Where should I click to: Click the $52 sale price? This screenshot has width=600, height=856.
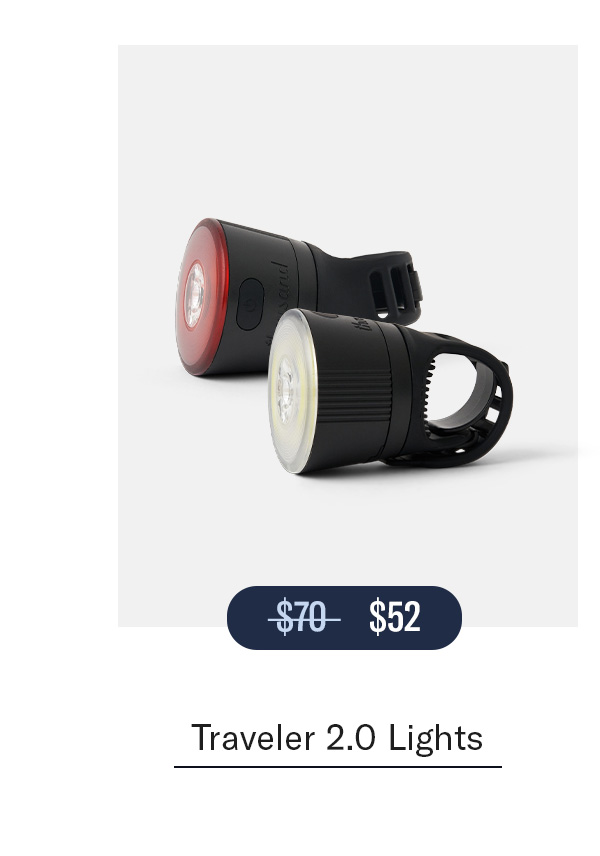coord(395,617)
